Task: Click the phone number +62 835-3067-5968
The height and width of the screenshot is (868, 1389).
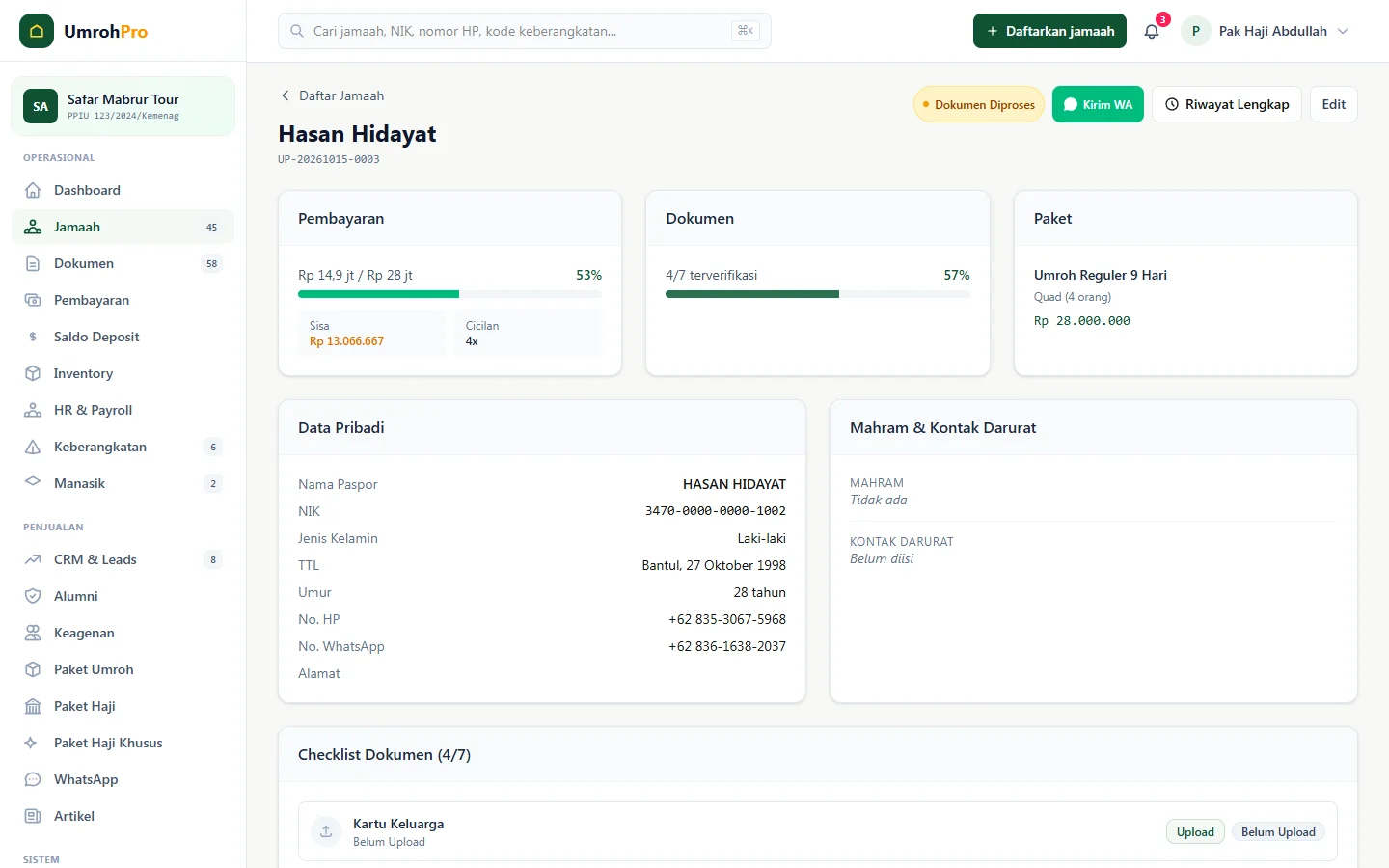Action: (x=727, y=619)
